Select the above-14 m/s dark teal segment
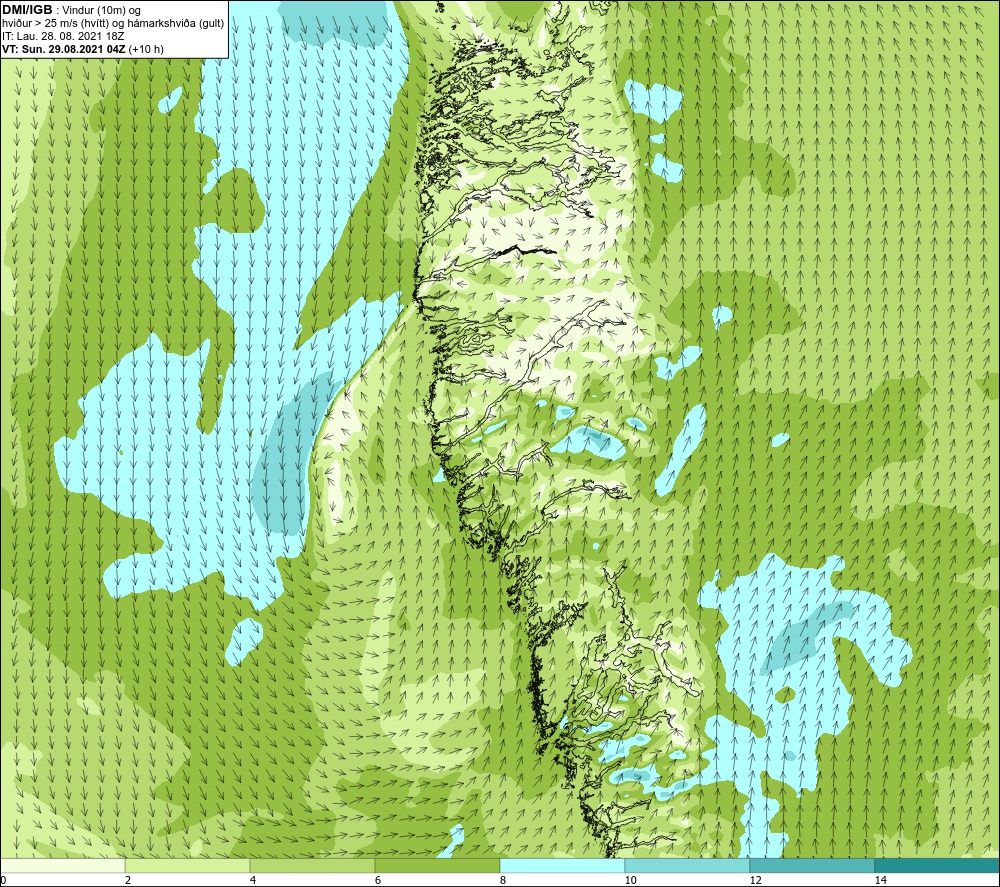The width and height of the screenshot is (1000, 887). (938, 866)
